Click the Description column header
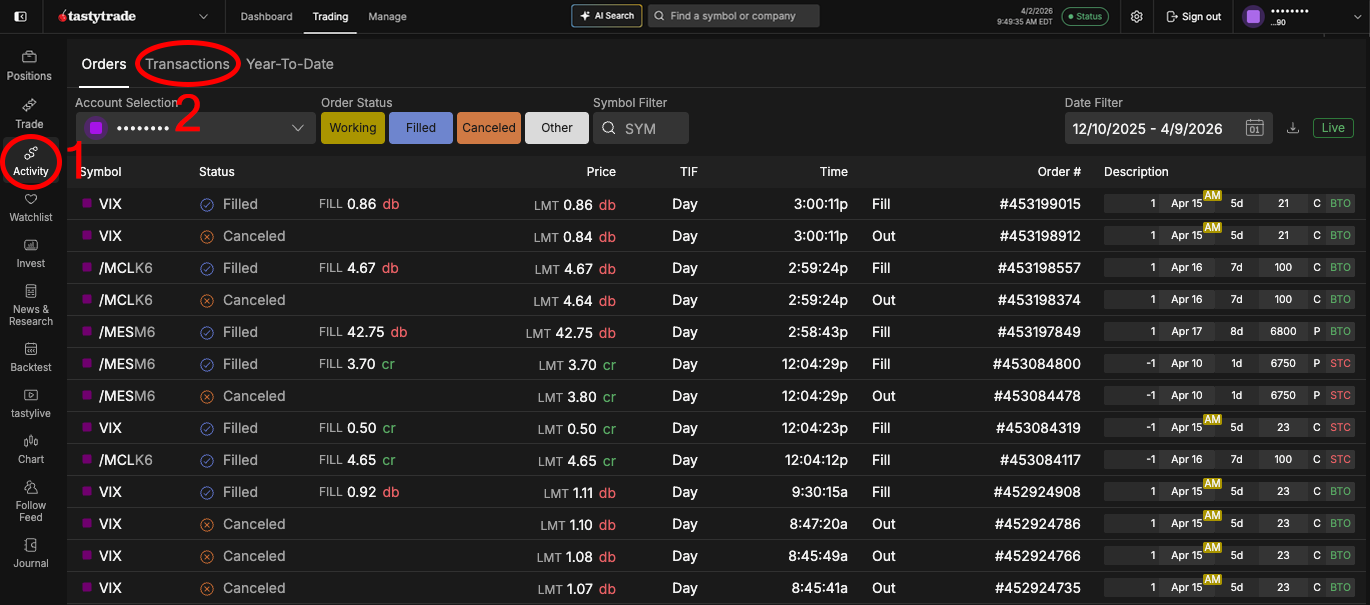Image resolution: width=1370 pixels, height=605 pixels. point(1136,172)
